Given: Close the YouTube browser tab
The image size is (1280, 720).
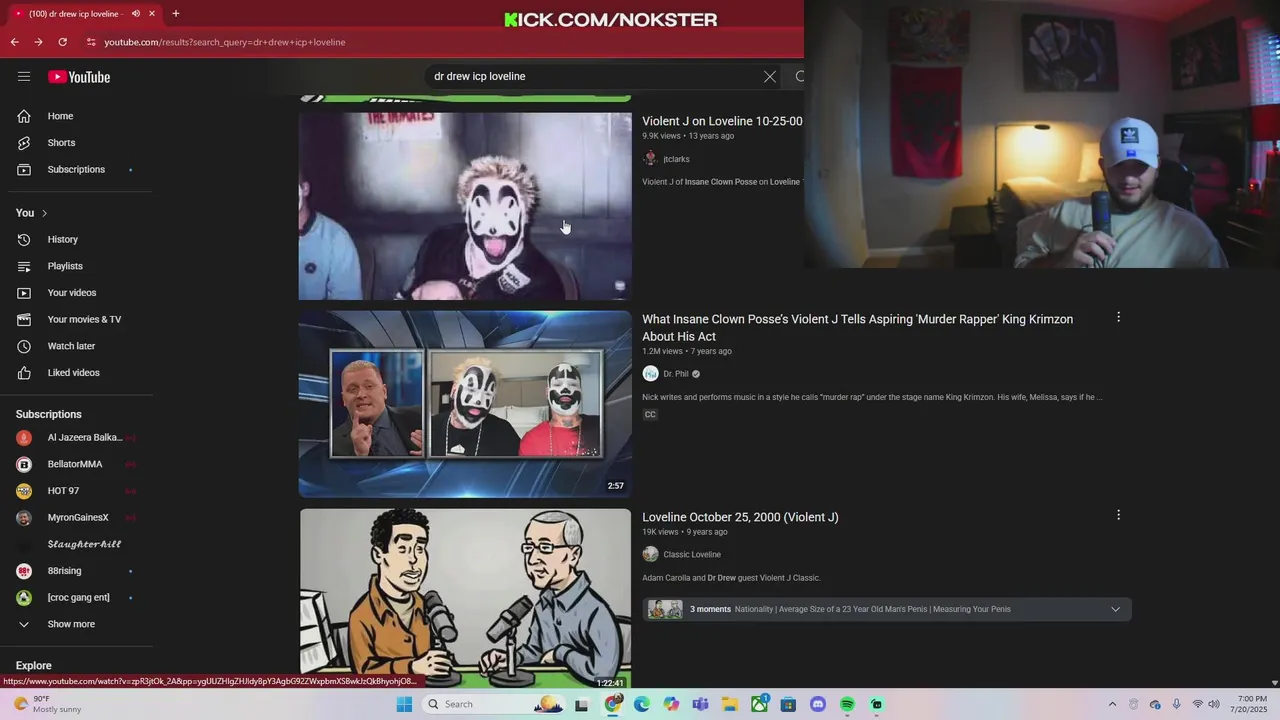Looking at the screenshot, I should [x=152, y=14].
